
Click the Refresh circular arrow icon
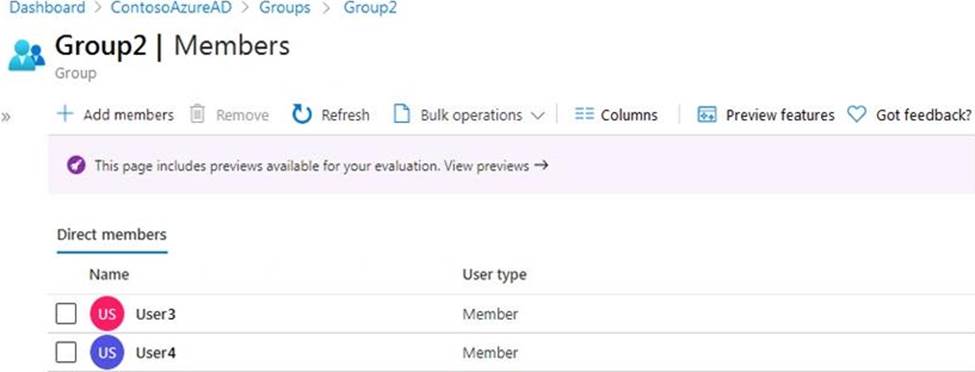(302, 114)
